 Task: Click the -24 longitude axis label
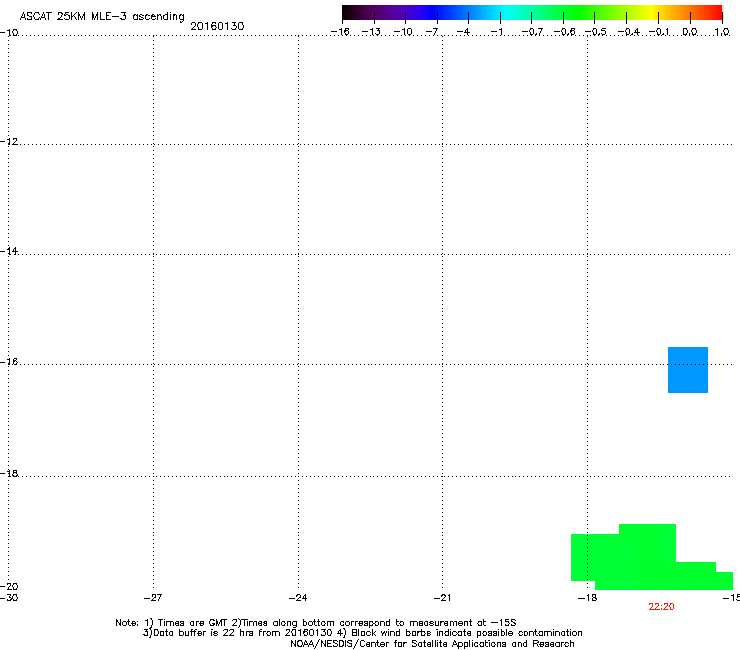(x=298, y=598)
